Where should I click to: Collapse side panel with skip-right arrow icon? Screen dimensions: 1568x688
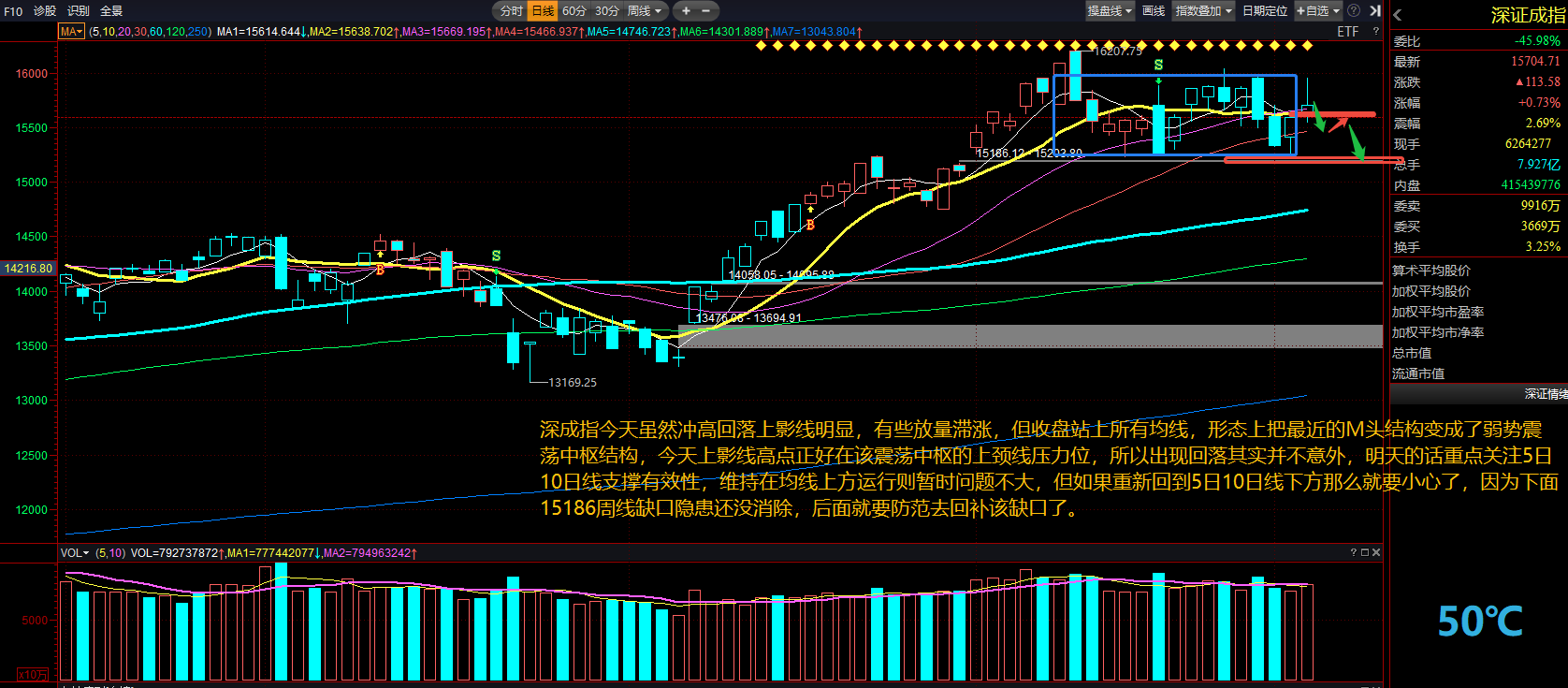coord(1374,11)
